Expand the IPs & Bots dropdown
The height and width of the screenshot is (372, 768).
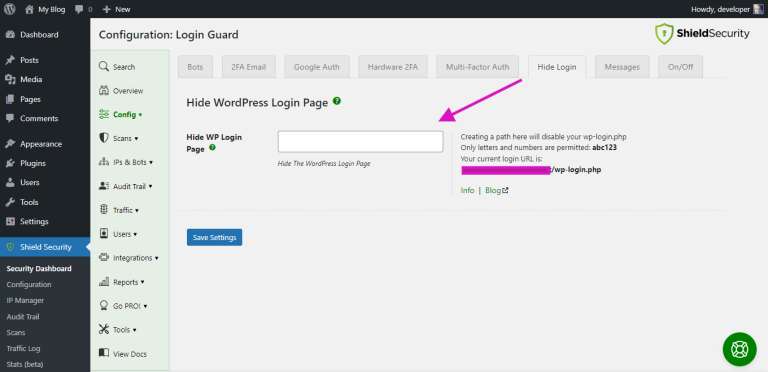133,162
